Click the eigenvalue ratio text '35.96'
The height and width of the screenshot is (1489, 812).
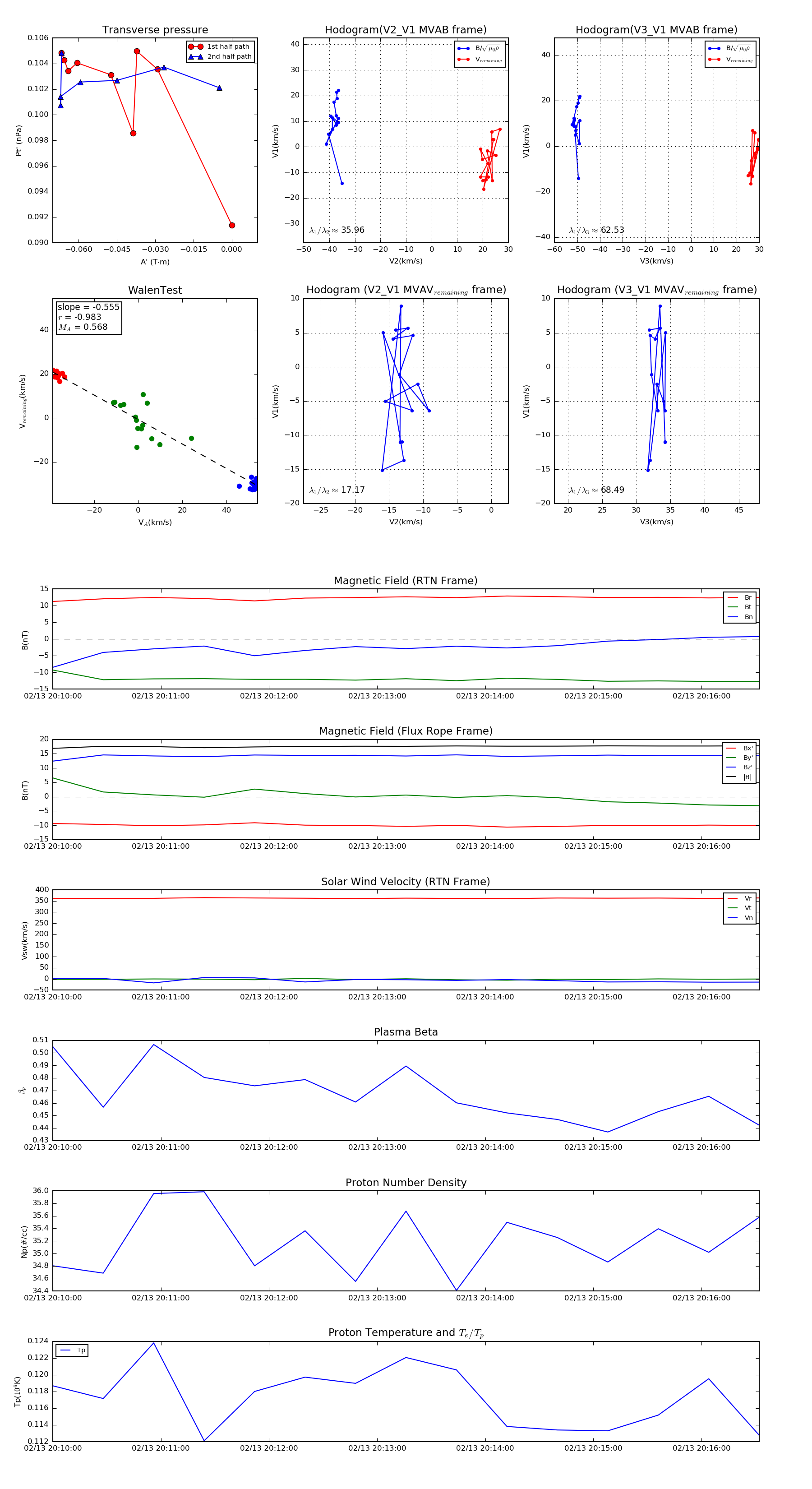pos(352,230)
